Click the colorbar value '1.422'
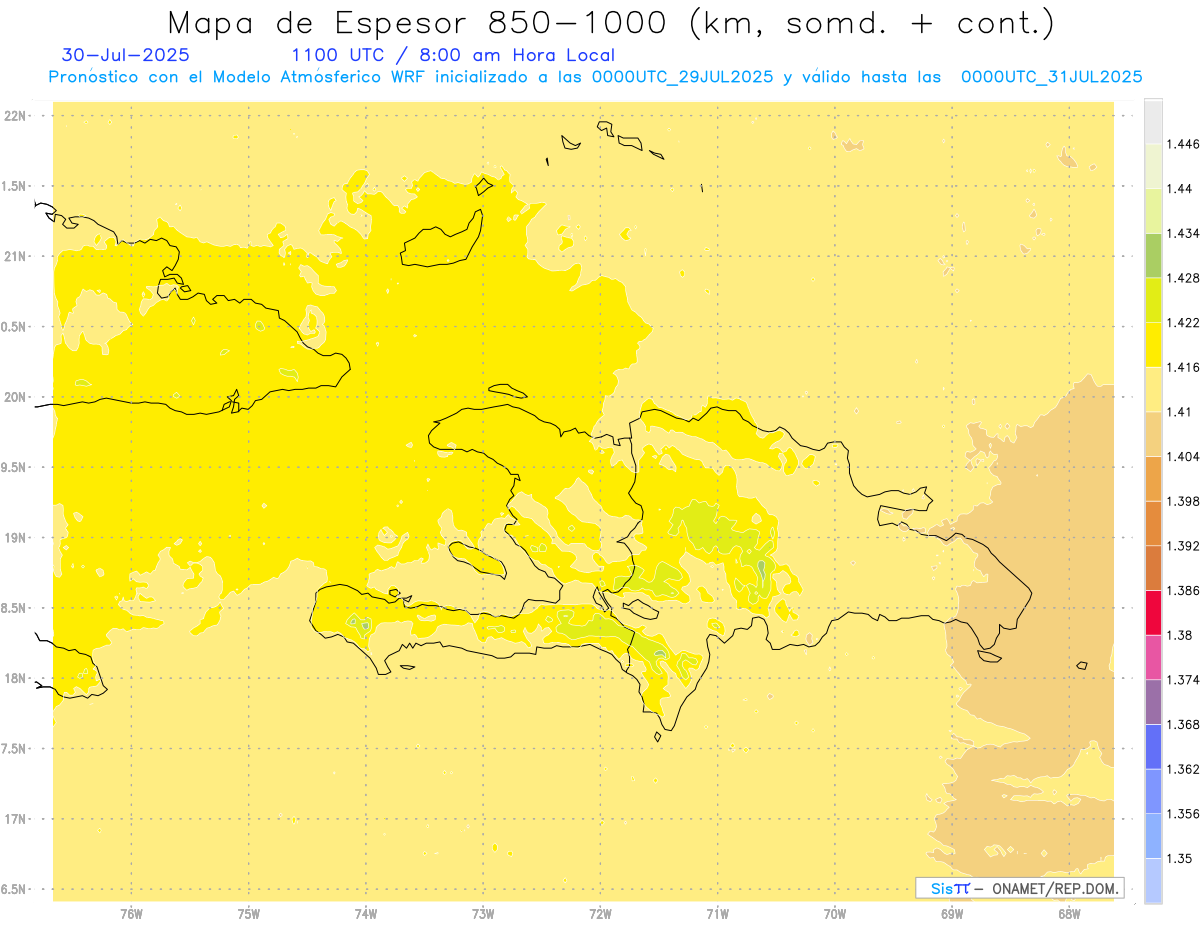Screen dimensions: 1200x927 point(1184,322)
